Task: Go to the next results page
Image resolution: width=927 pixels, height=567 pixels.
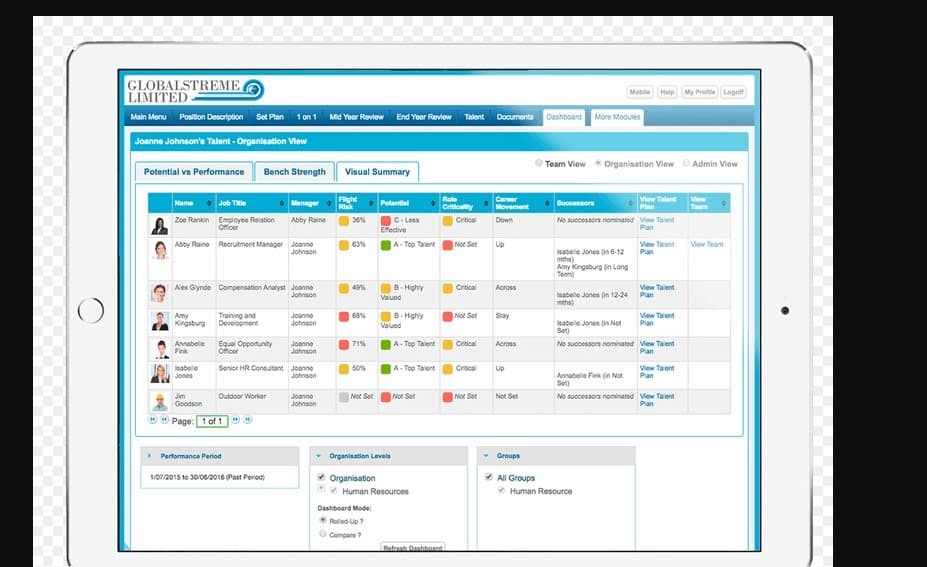Action: tap(236, 420)
